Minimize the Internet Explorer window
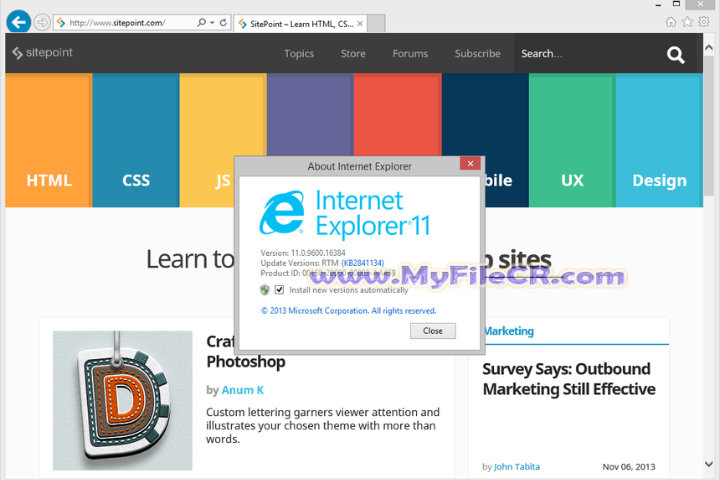 (658, 5)
